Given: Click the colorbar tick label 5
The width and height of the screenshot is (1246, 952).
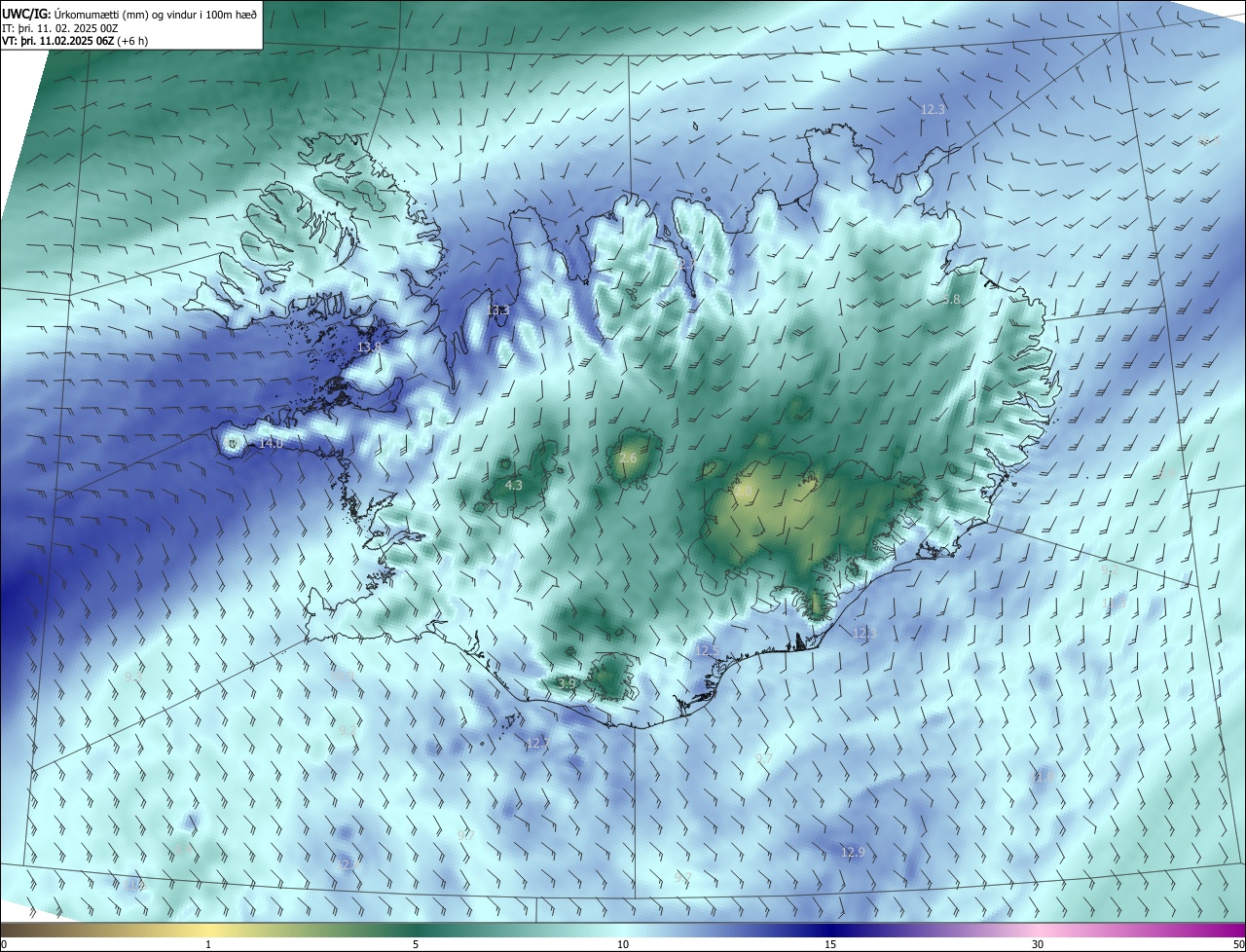Looking at the screenshot, I should tap(416, 944).
